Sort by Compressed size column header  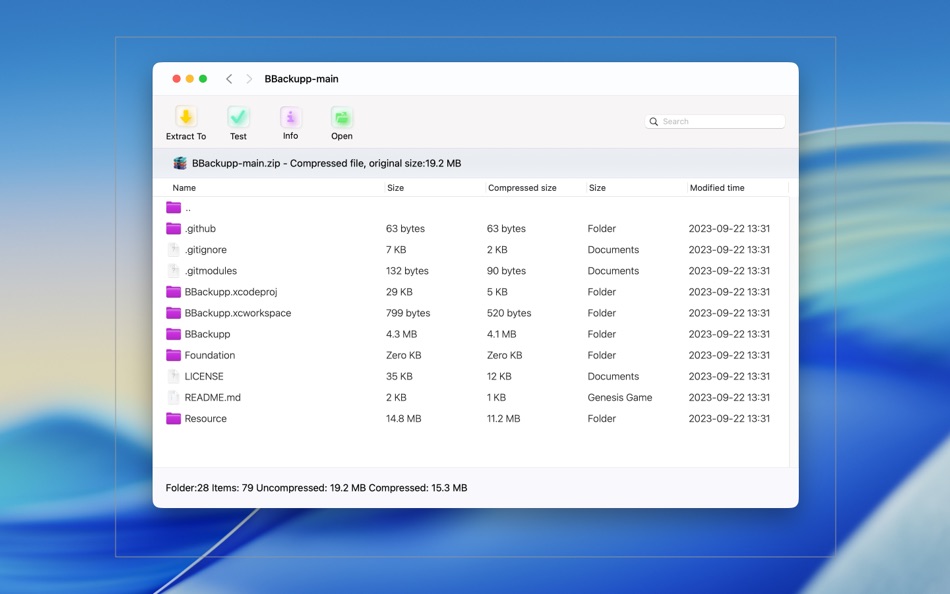click(522, 188)
